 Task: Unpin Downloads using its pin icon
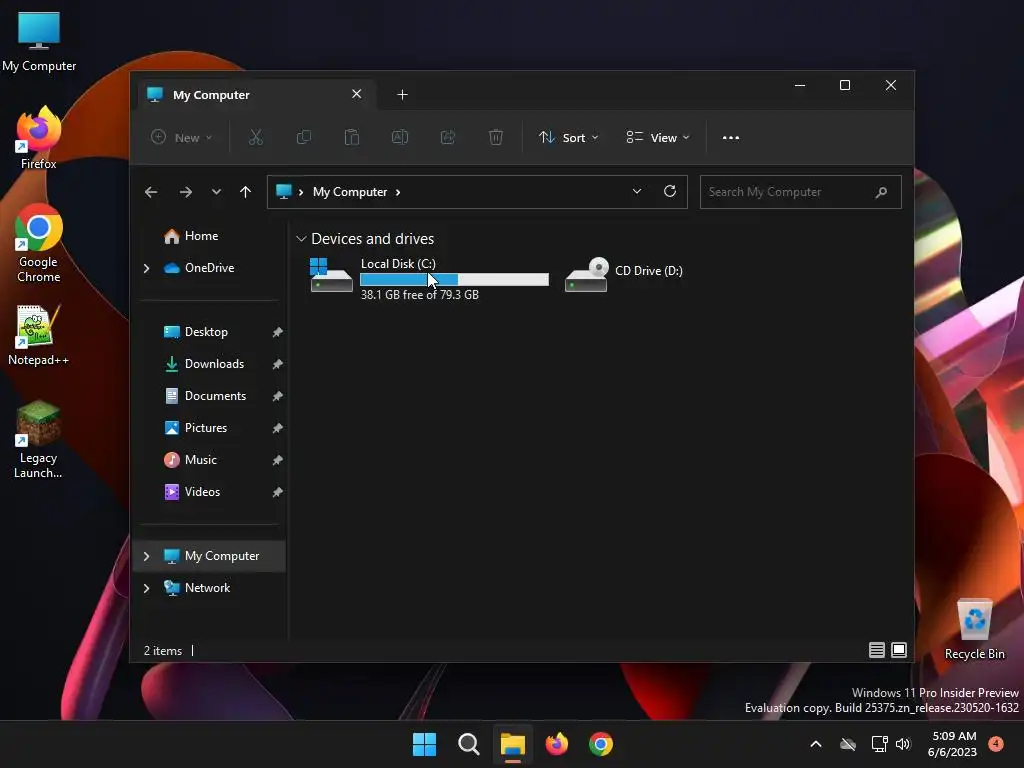pyautogui.click(x=278, y=364)
